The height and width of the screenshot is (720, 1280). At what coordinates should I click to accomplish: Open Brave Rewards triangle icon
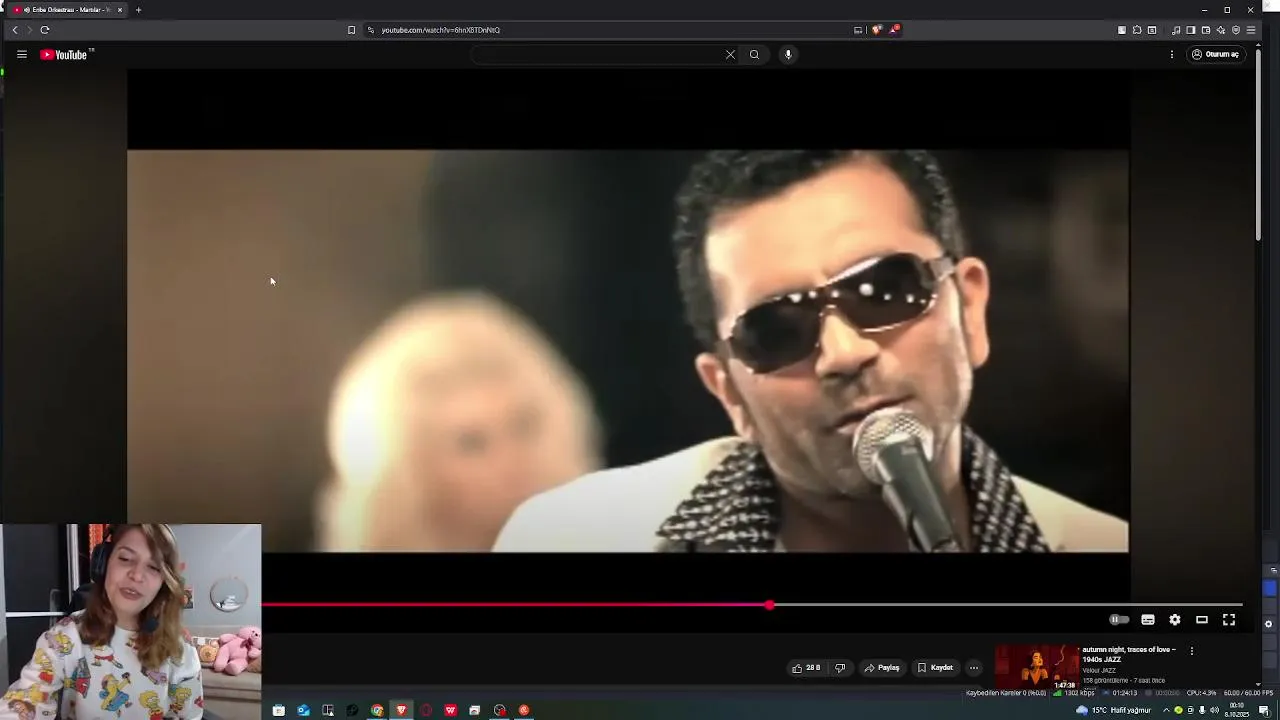894,30
